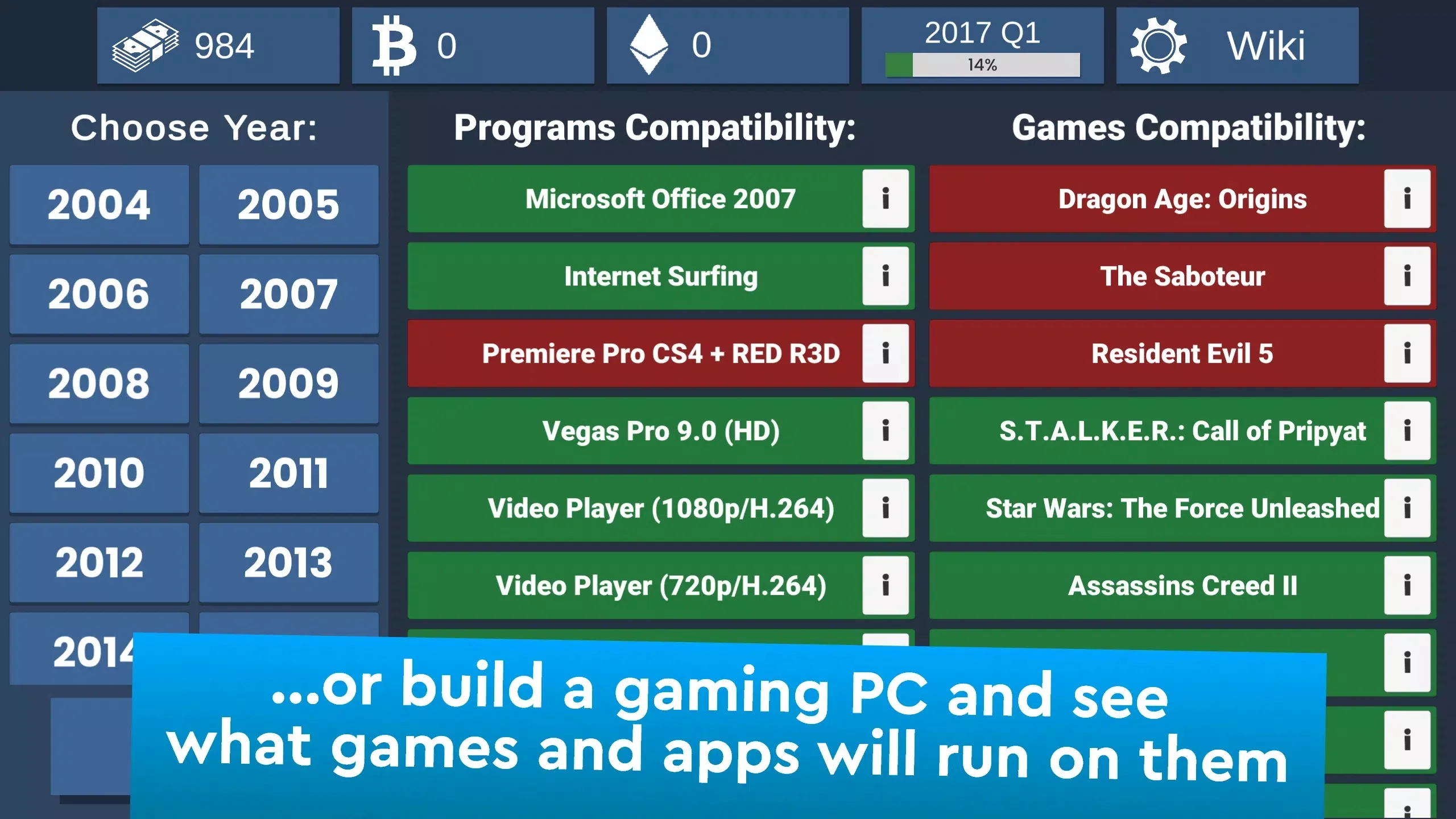1456x819 pixels.
Task: Click info icon for Resident Evil 5
Action: (x=1407, y=354)
